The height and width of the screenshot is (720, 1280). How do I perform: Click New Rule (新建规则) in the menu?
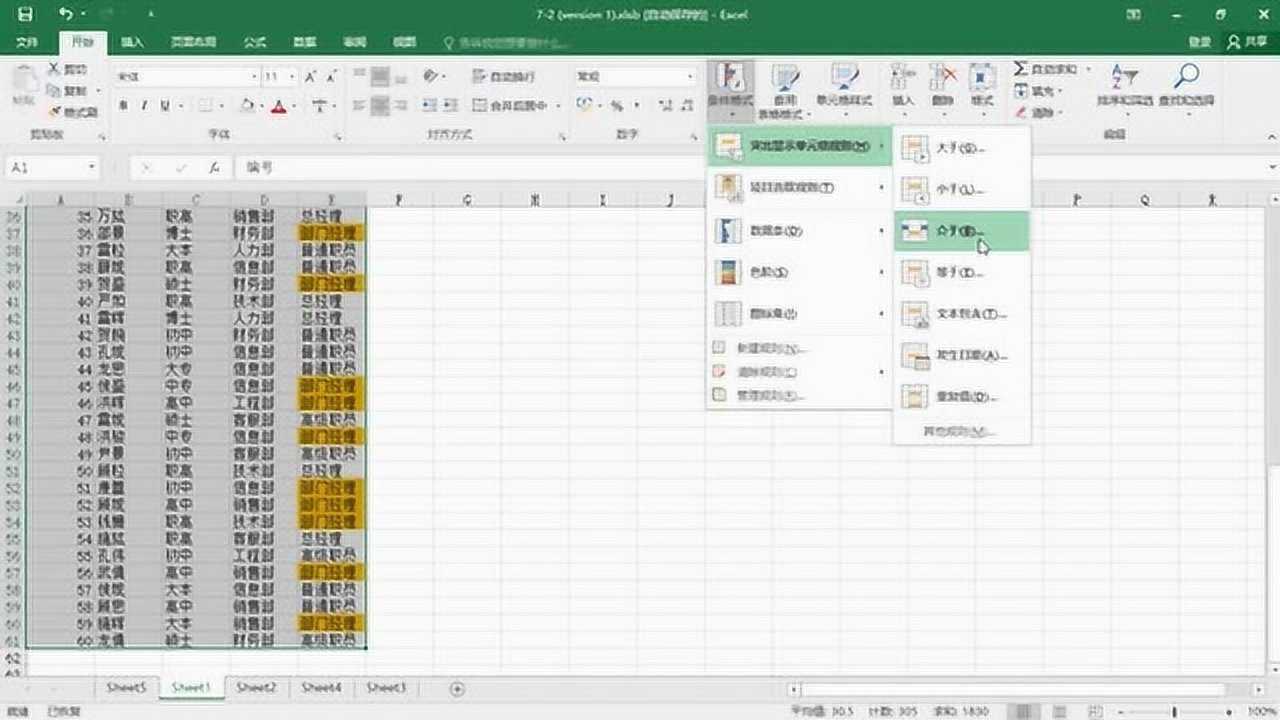pyautogui.click(x=799, y=349)
